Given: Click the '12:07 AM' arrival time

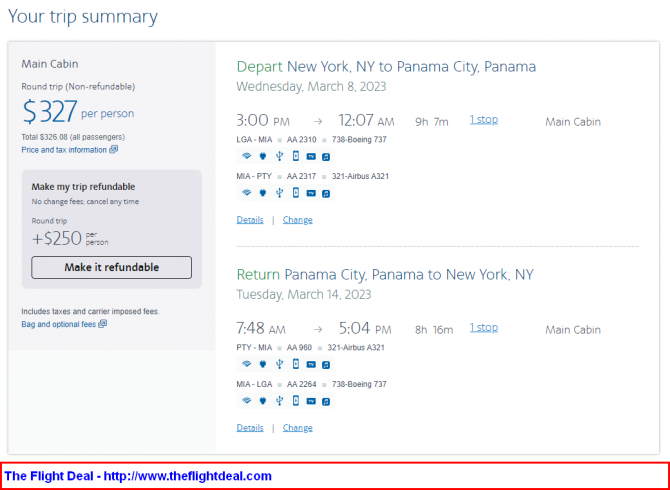Looking at the screenshot, I should pos(366,121).
